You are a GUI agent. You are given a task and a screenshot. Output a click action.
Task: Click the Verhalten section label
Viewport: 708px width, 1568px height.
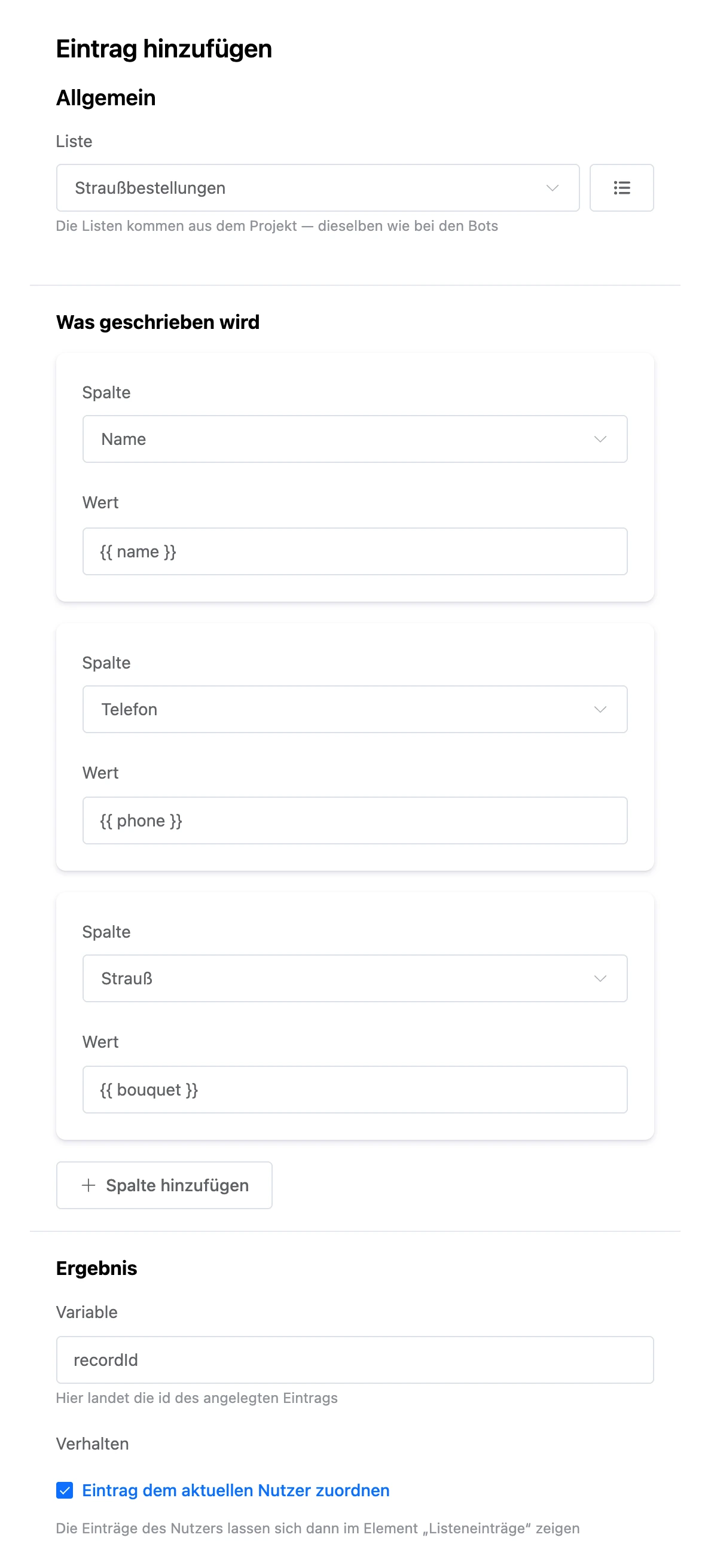coord(92,1444)
